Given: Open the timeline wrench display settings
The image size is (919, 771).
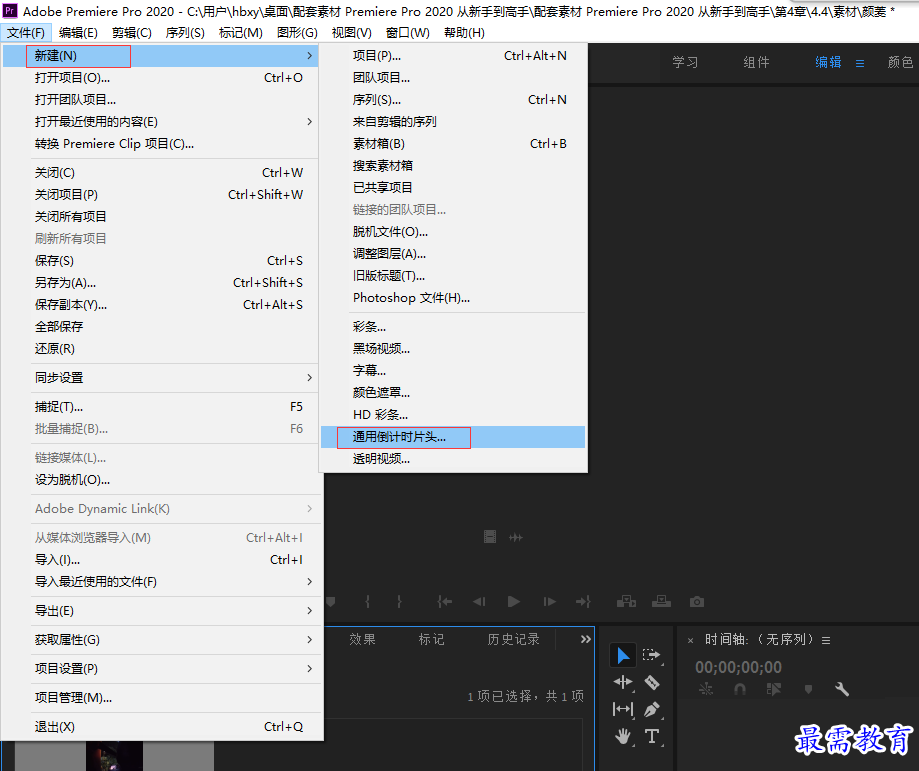Looking at the screenshot, I should pos(842,689).
